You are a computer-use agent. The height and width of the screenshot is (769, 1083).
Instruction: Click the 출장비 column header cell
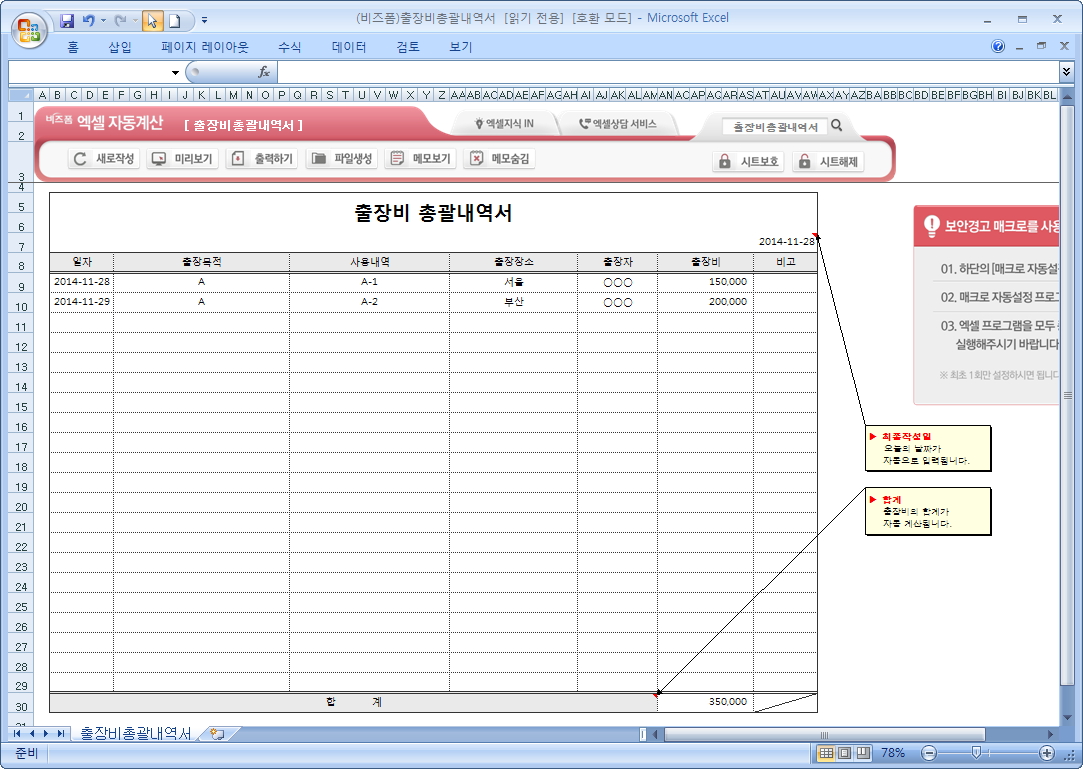point(705,262)
